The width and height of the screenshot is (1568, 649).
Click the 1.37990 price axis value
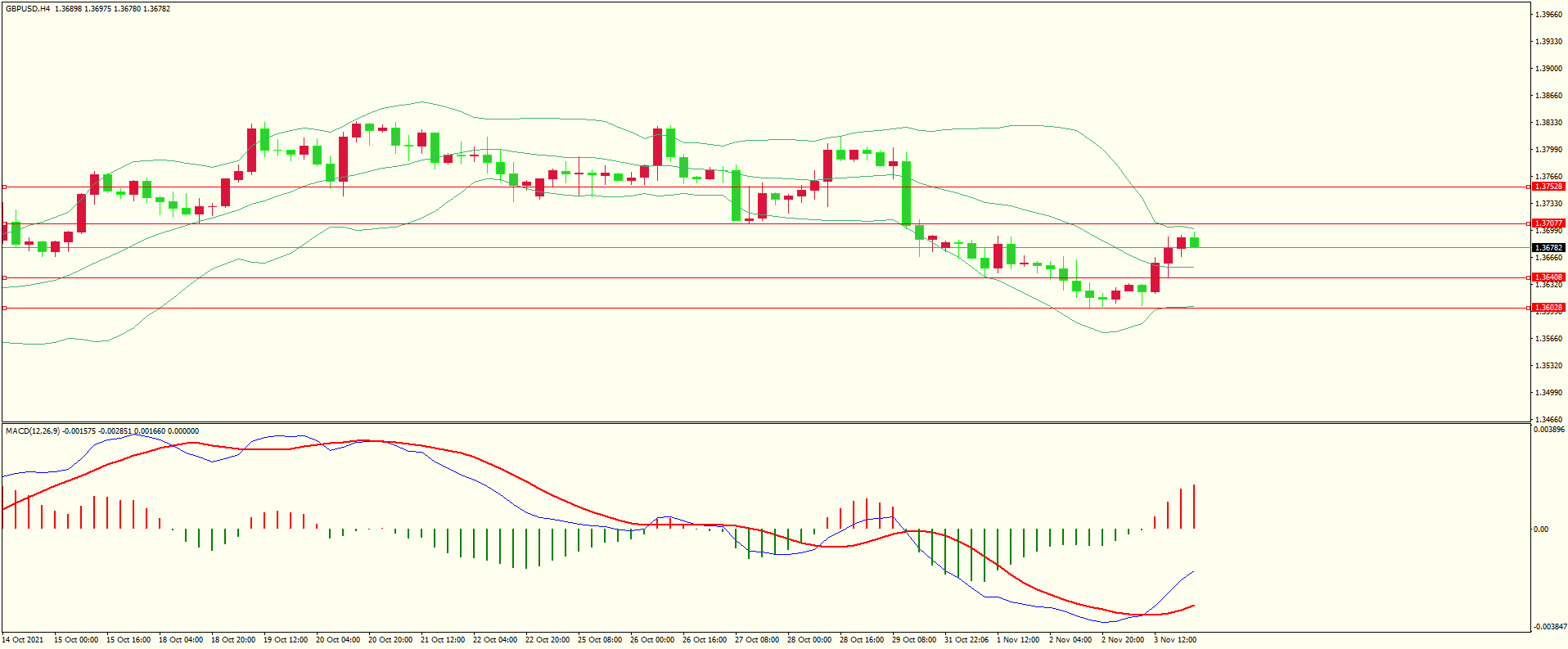(1549, 150)
